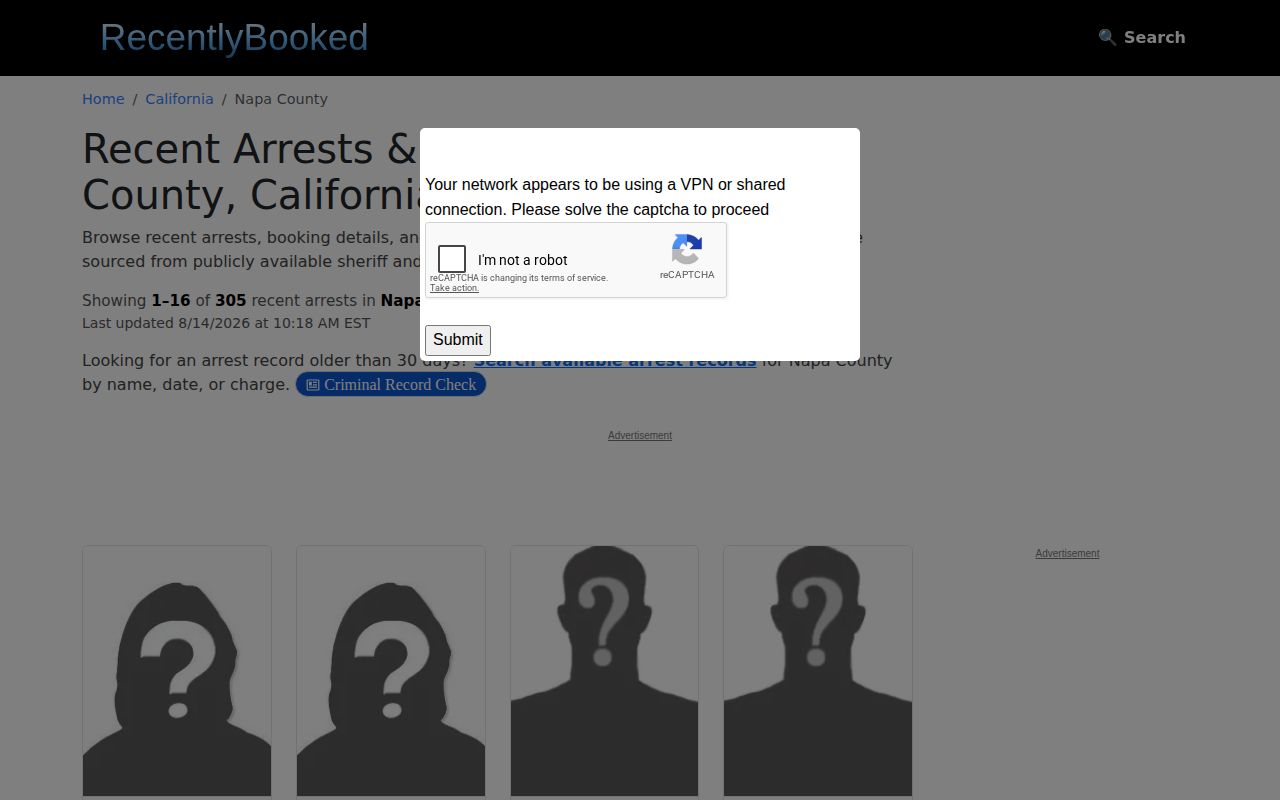1280x800 pixels.
Task: Click the Last updated timestamp text
Action: [x=226, y=323]
